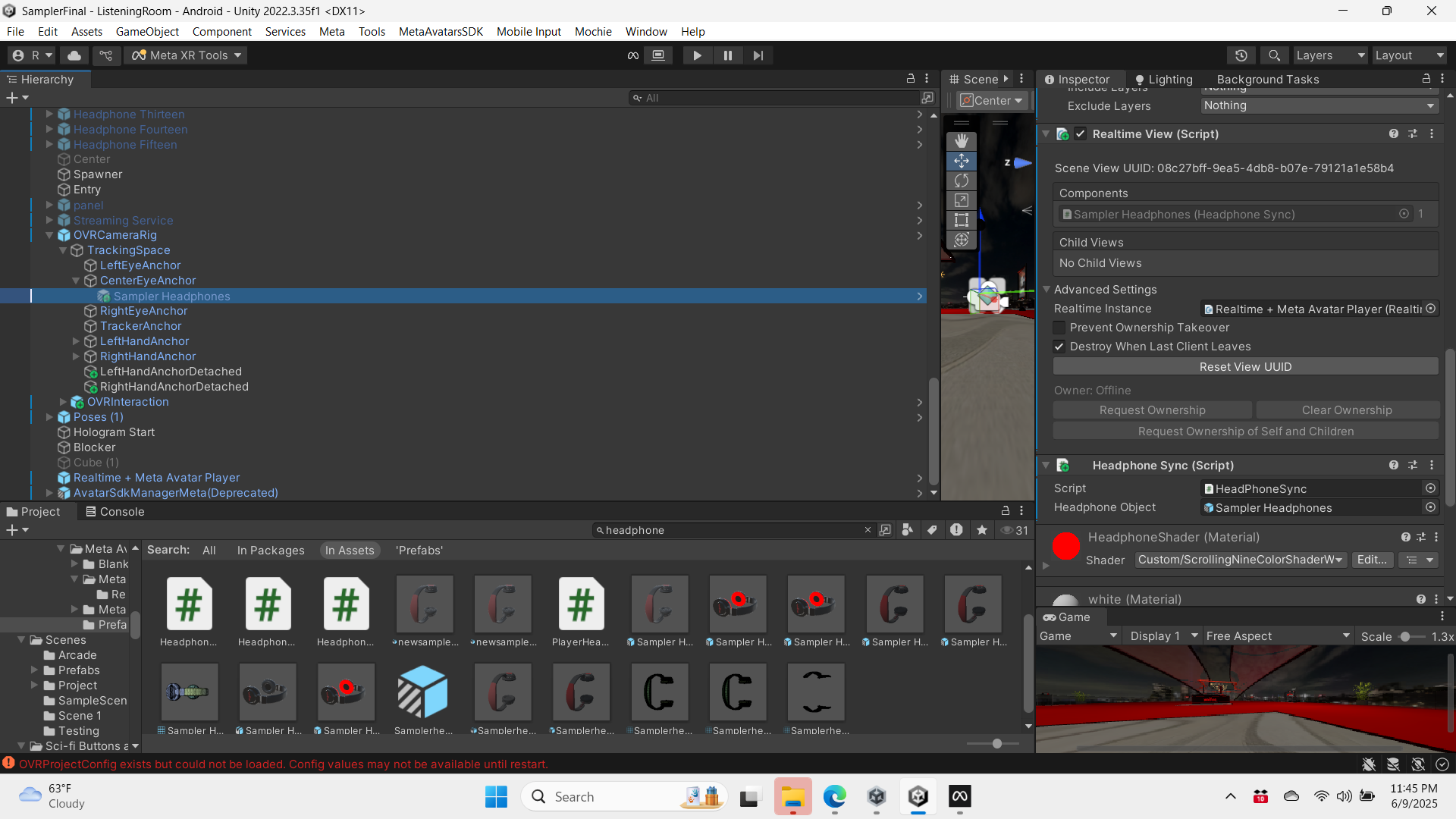Image resolution: width=1456 pixels, height=819 pixels.
Task: Open the Component menu
Action: [221, 31]
